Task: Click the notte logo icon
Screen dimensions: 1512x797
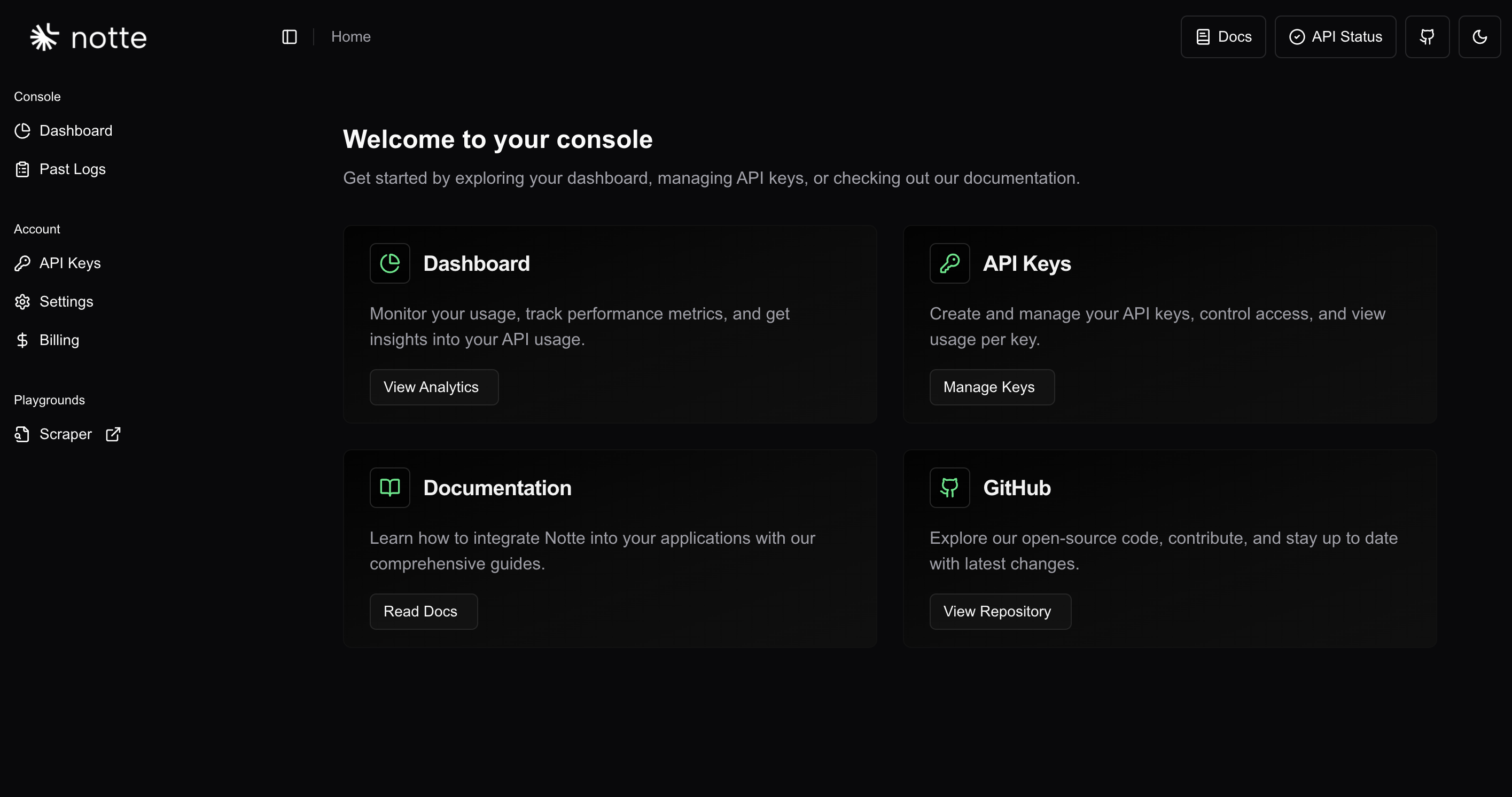Action: [x=44, y=37]
